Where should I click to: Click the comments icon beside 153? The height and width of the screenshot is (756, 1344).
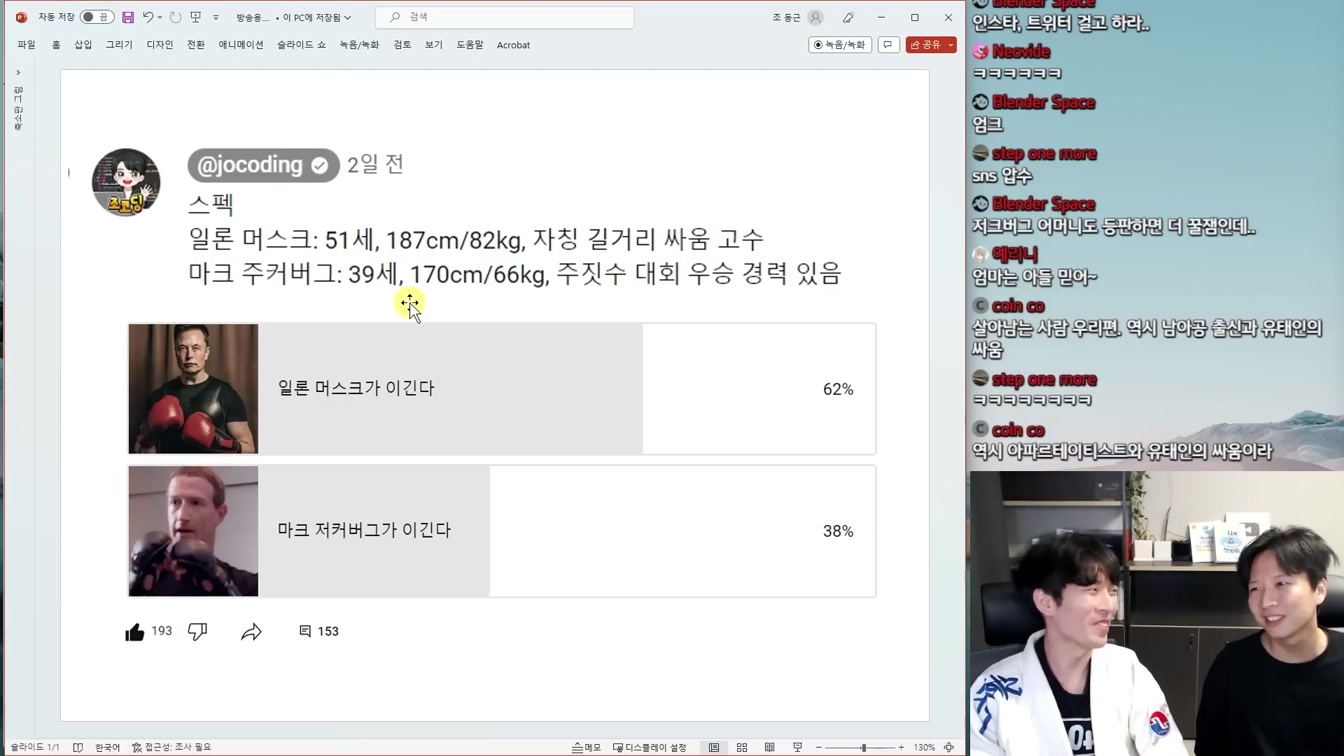(305, 631)
